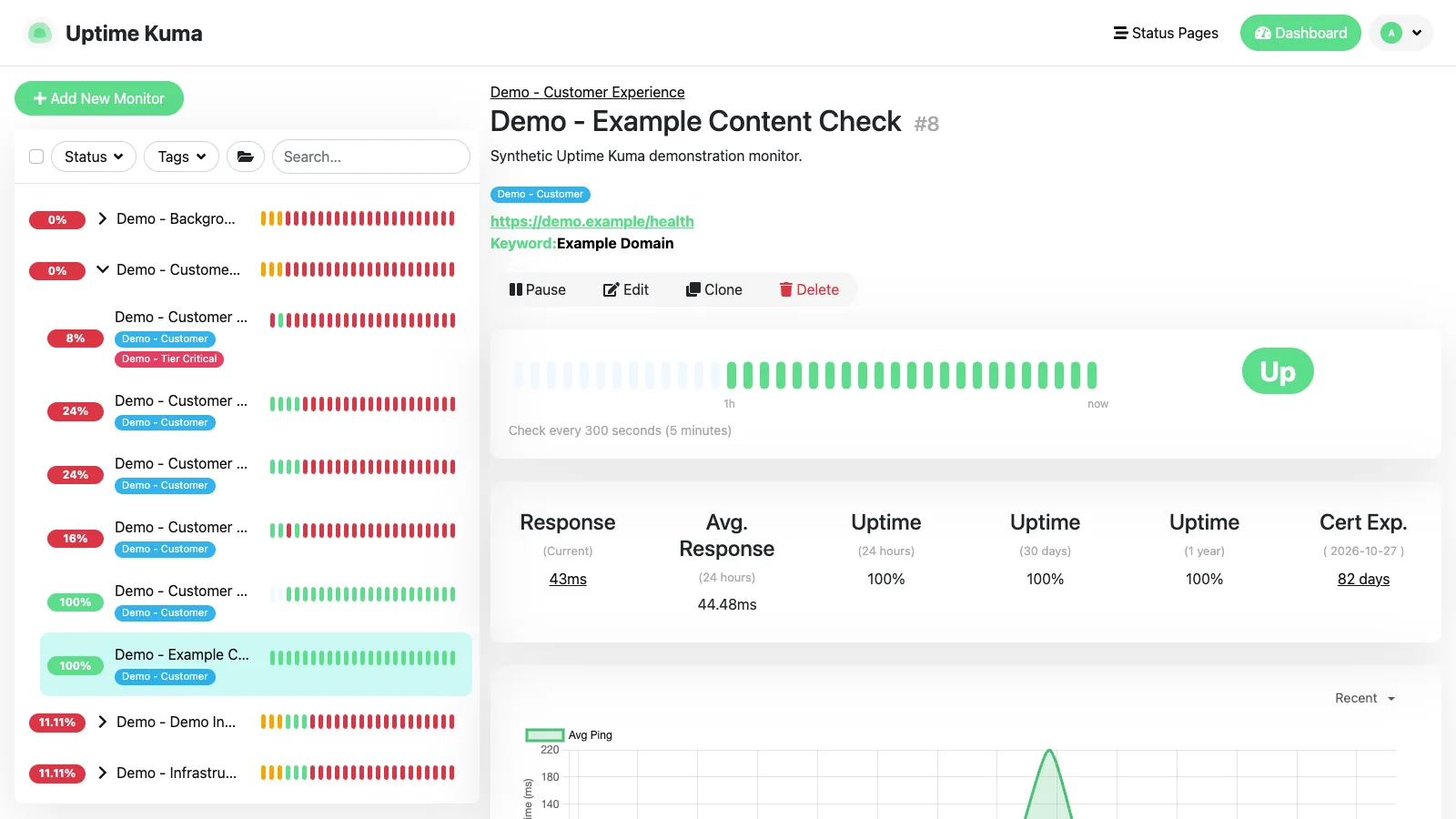Select the Demo - Example C... monitor row

click(256, 664)
